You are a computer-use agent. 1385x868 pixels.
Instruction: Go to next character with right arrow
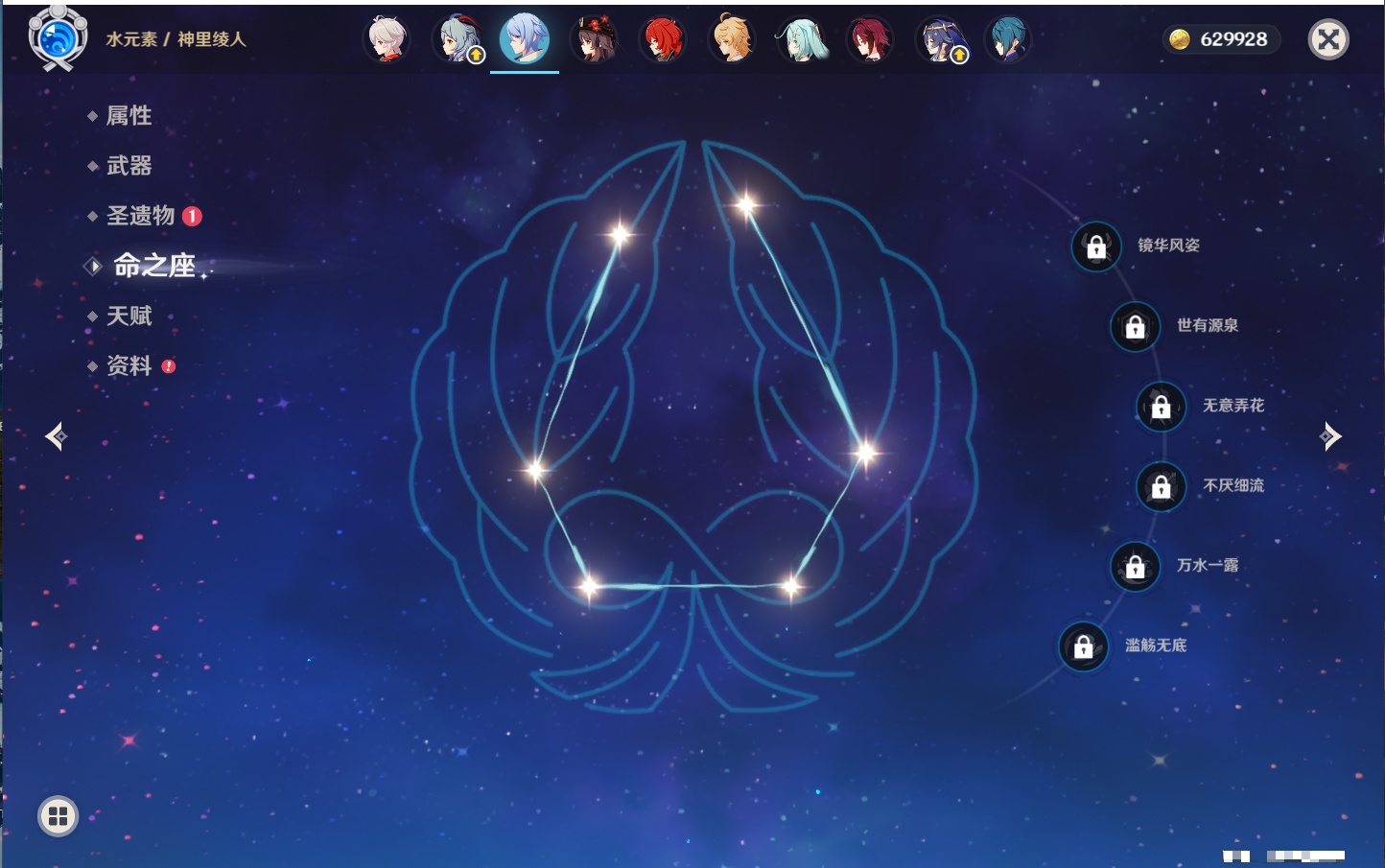pos(1330,436)
